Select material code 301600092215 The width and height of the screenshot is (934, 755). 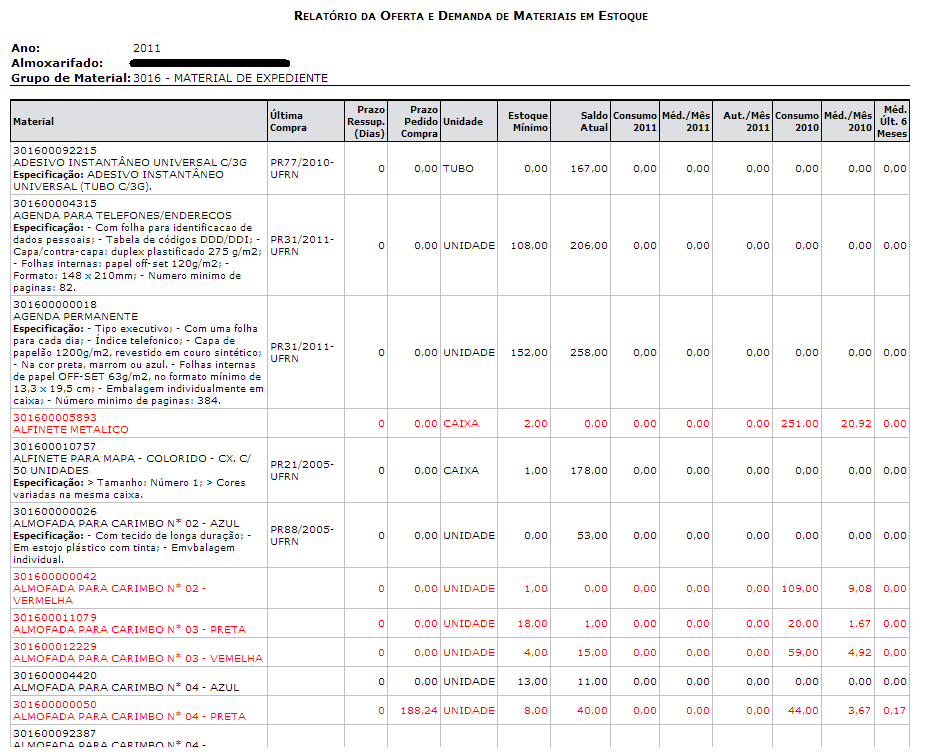point(55,151)
